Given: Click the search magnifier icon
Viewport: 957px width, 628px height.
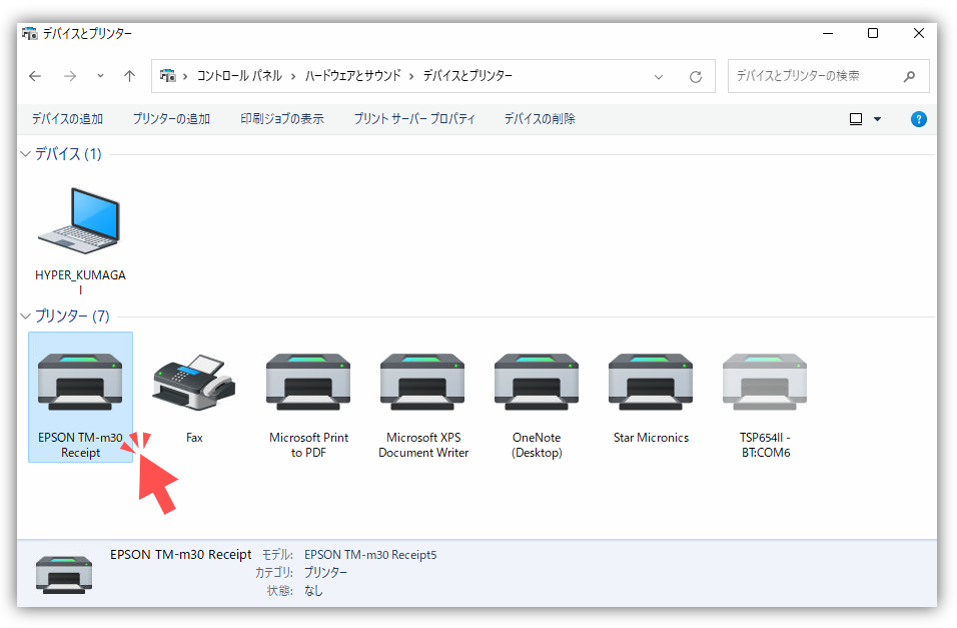Looking at the screenshot, I should [909, 76].
